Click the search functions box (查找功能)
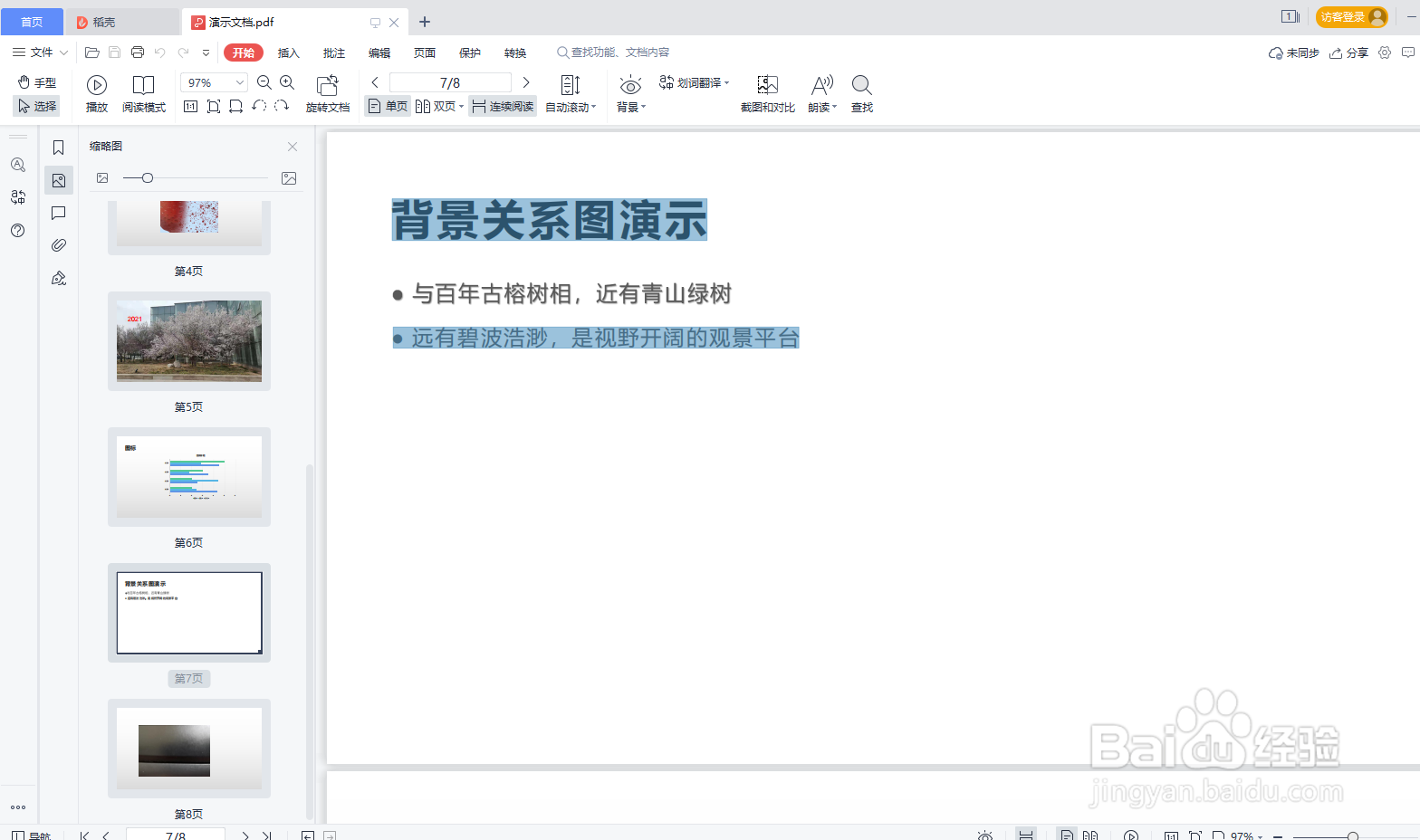This screenshot has width=1420, height=840. coord(613,52)
